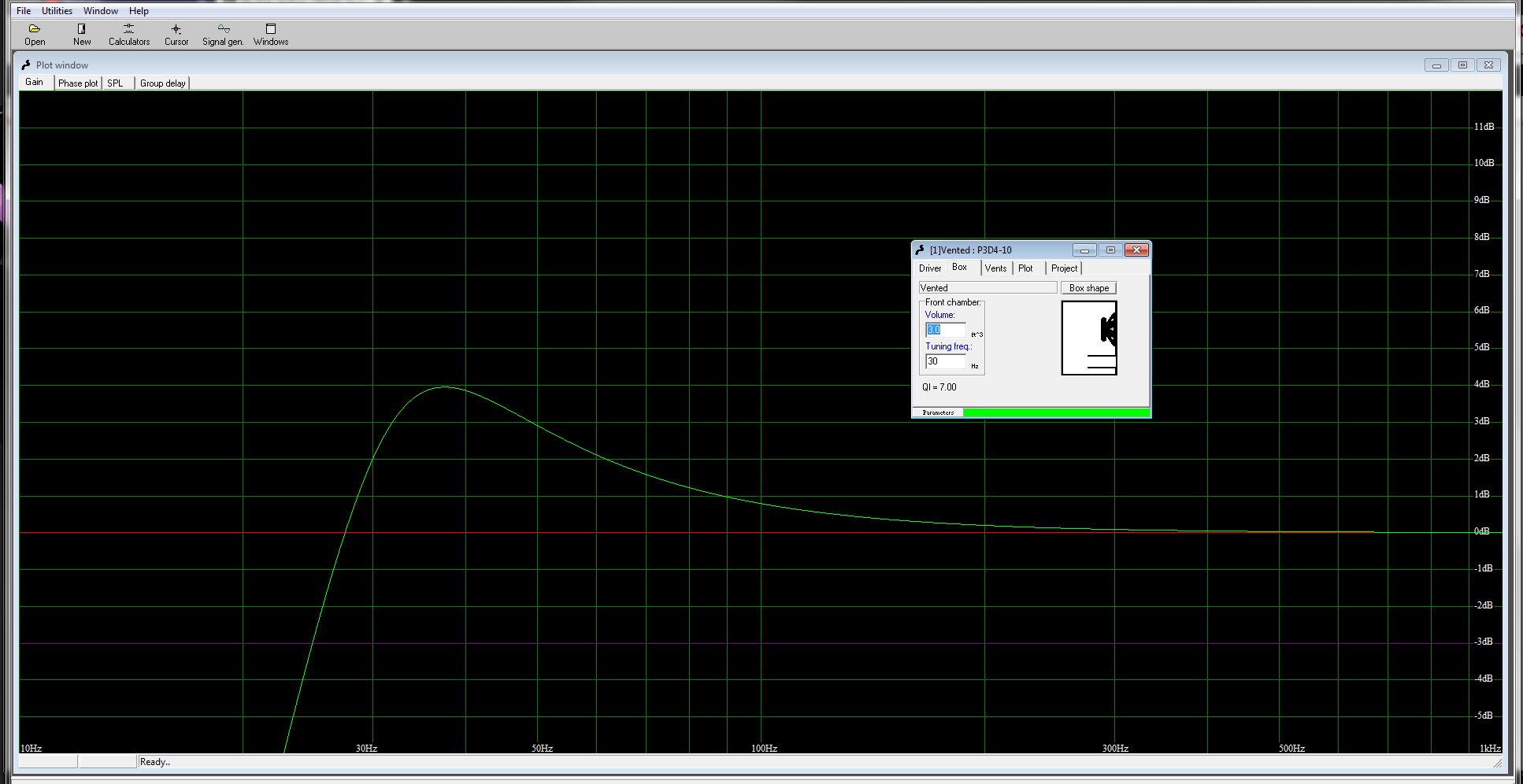
Task: Click the Tuning freq input field
Action: pyautogui.click(x=945, y=361)
